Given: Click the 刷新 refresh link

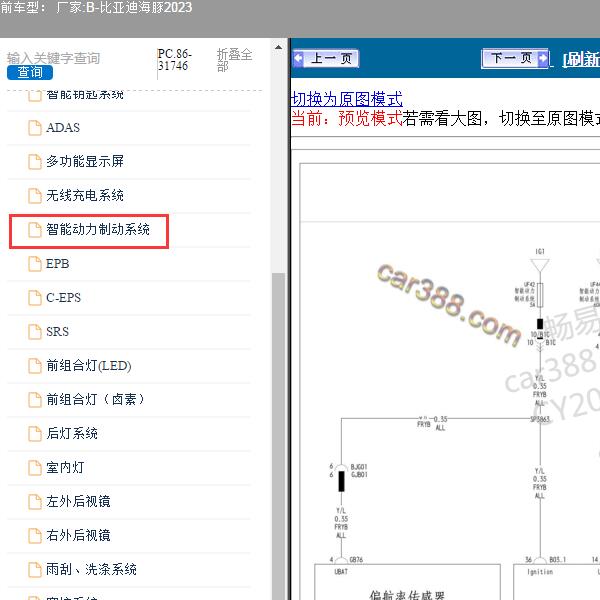Looking at the screenshot, I should (x=581, y=60).
